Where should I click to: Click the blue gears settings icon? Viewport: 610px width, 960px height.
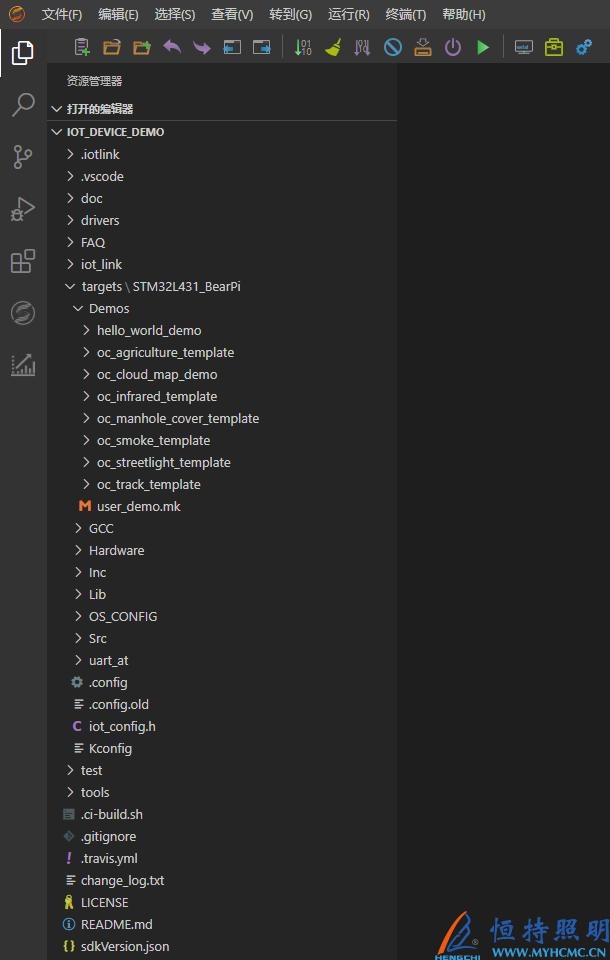(x=584, y=47)
